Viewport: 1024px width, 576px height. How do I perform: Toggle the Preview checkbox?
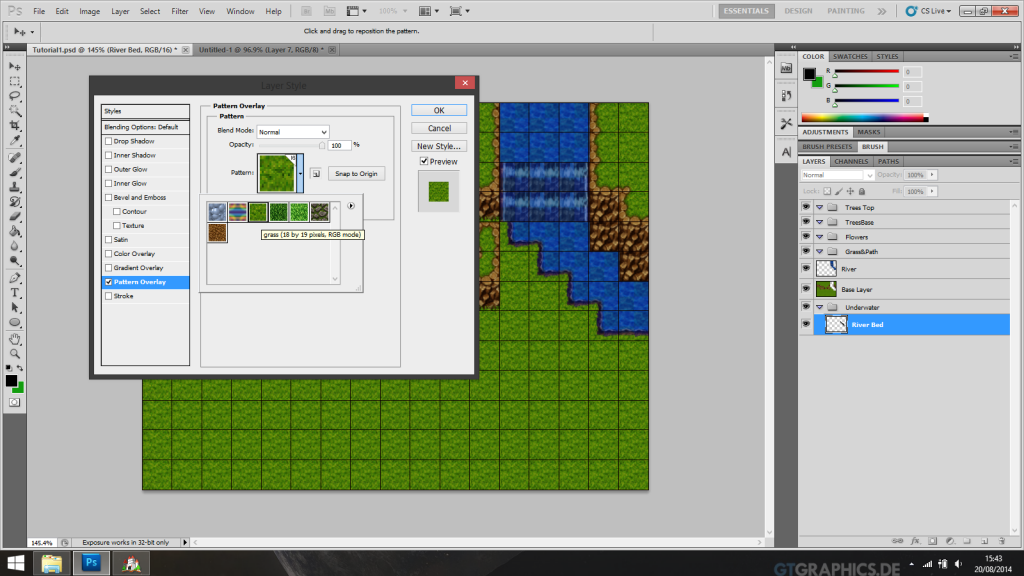point(424,161)
